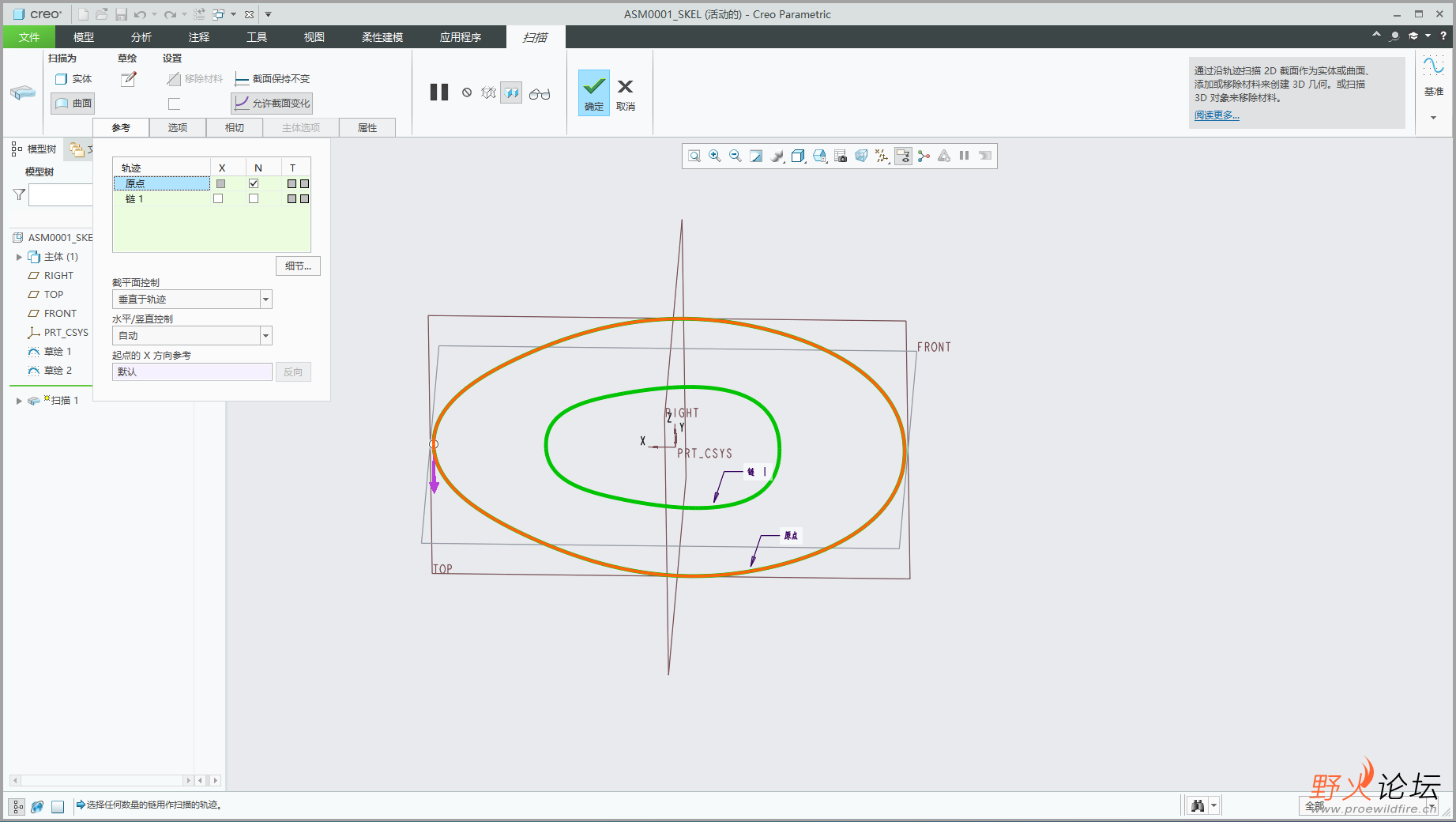Screen dimensions: 1456x822
Task: Open the redo history dropdown arrow
Action: (x=184, y=14)
